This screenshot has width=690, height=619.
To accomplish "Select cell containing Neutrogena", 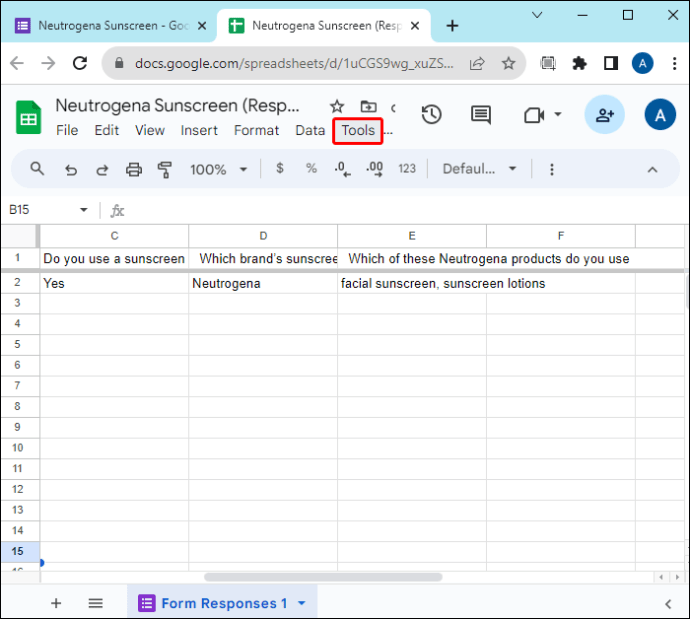I will tap(263, 283).
